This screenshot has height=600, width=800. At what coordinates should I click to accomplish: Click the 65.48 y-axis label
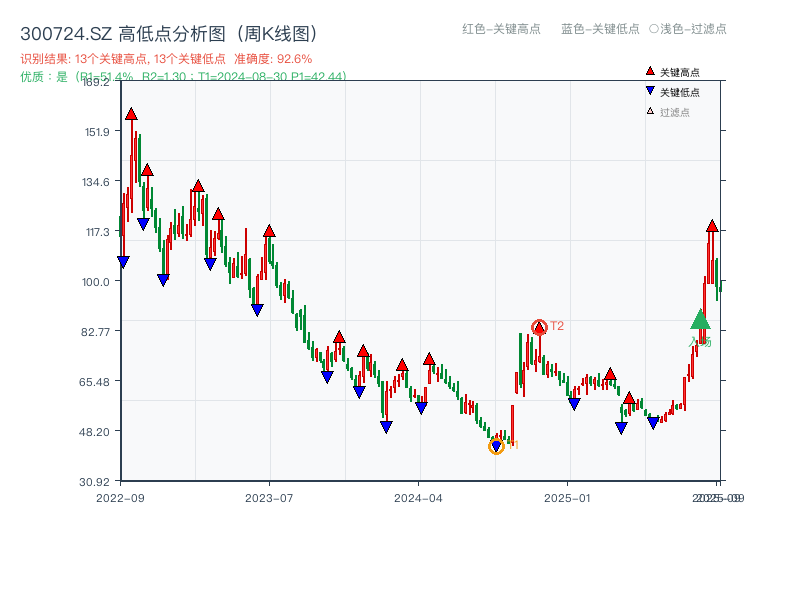[x=94, y=382]
